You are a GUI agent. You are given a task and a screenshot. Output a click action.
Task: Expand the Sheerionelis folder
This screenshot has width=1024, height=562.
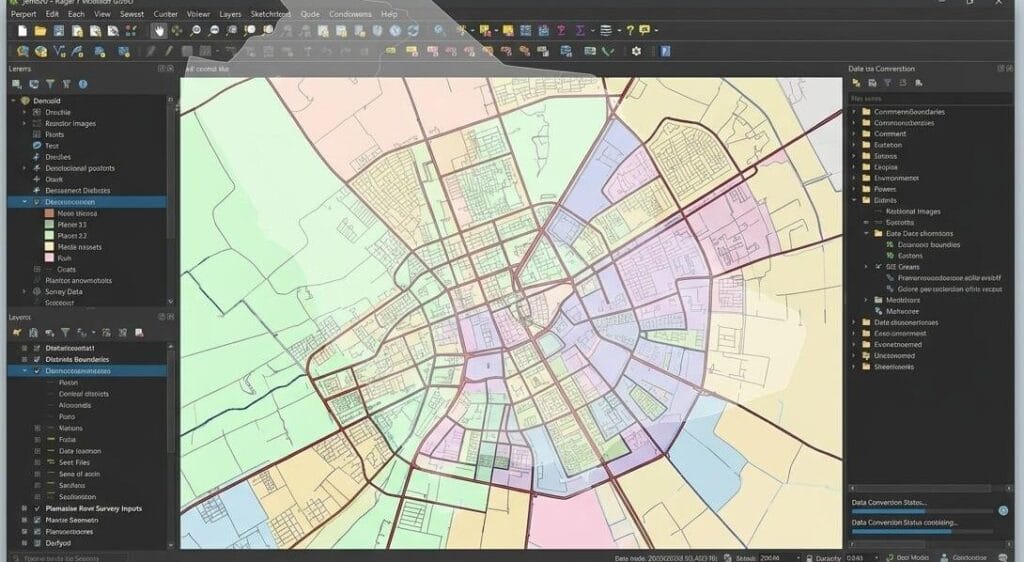(854, 367)
